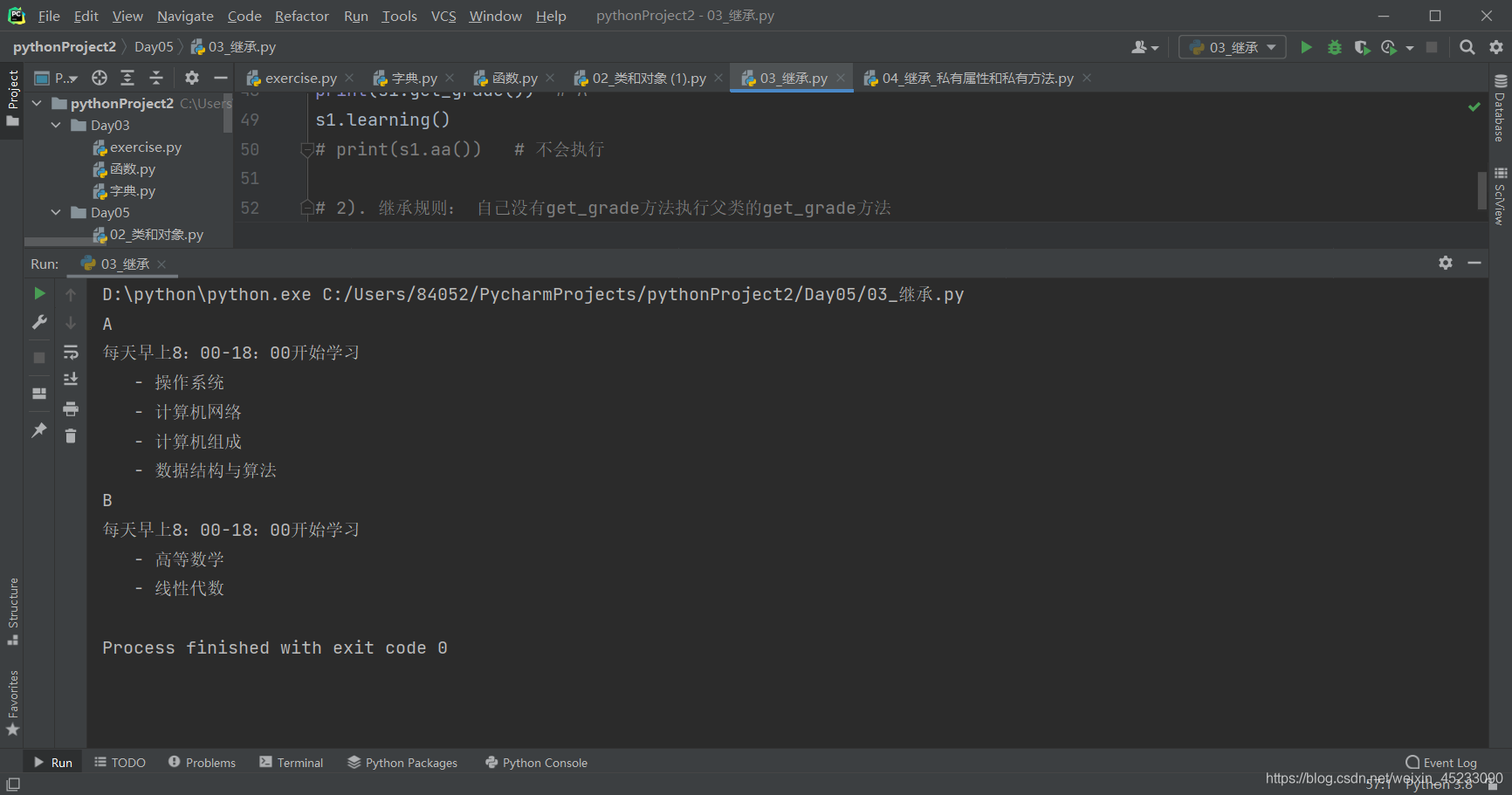Screen dimensions: 1512x795
Task: Toggle scroll to end in Run console
Action: pyautogui.click(x=71, y=379)
